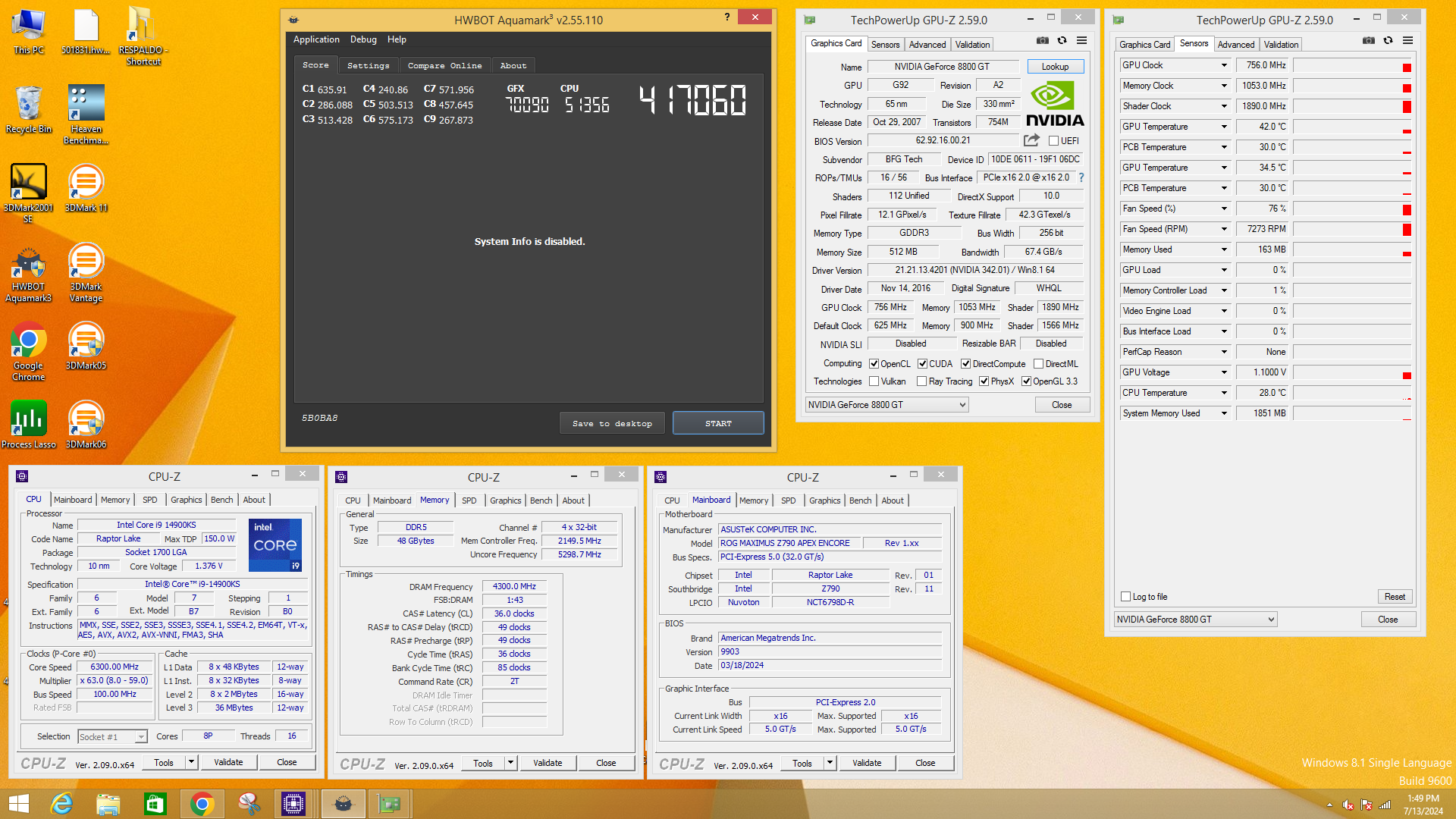
Task: Click GPU Clock sensor graph bar
Action: coord(1352,65)
